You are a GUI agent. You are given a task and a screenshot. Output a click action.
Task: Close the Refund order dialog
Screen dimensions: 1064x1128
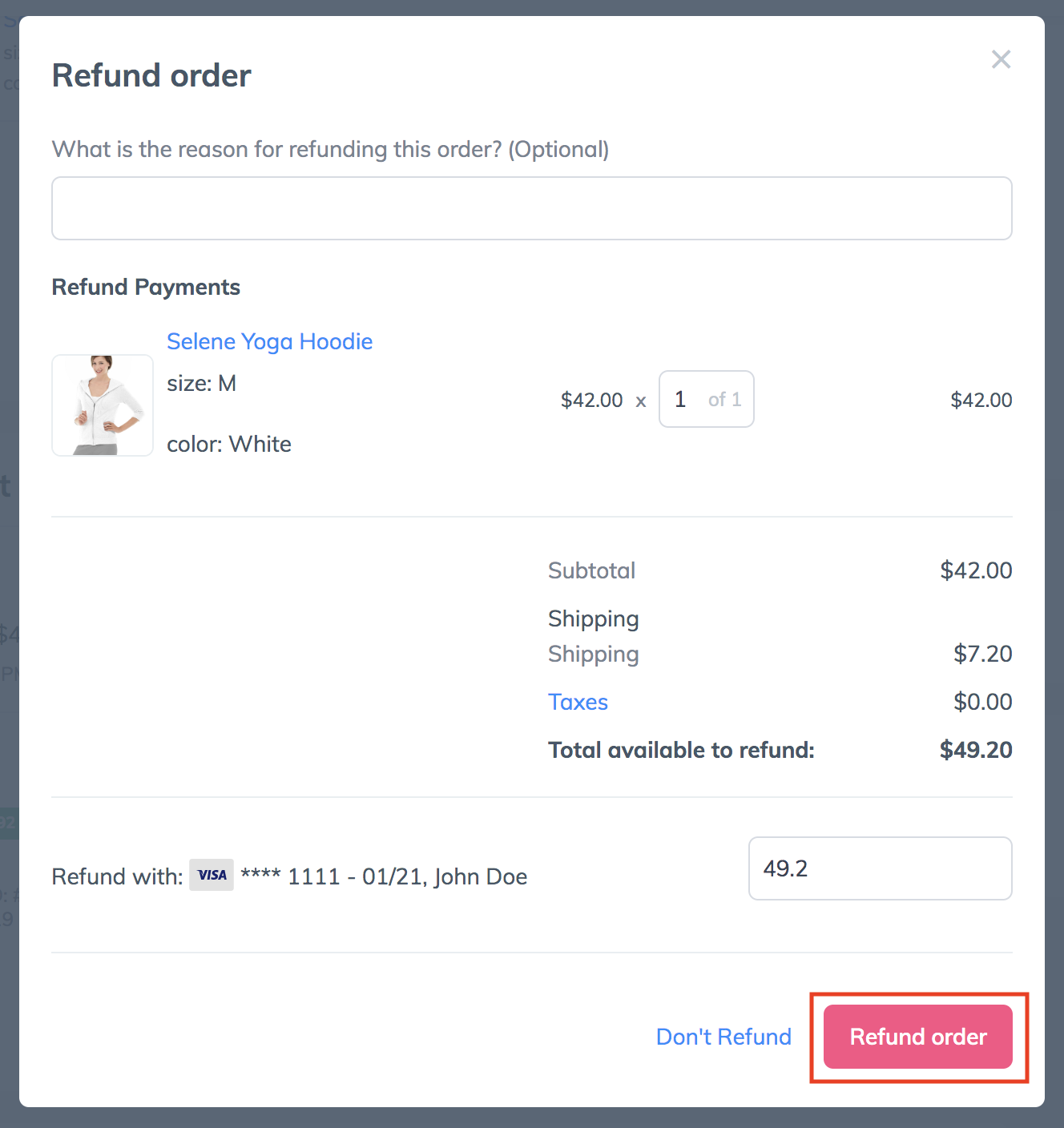click(1001, 59)
